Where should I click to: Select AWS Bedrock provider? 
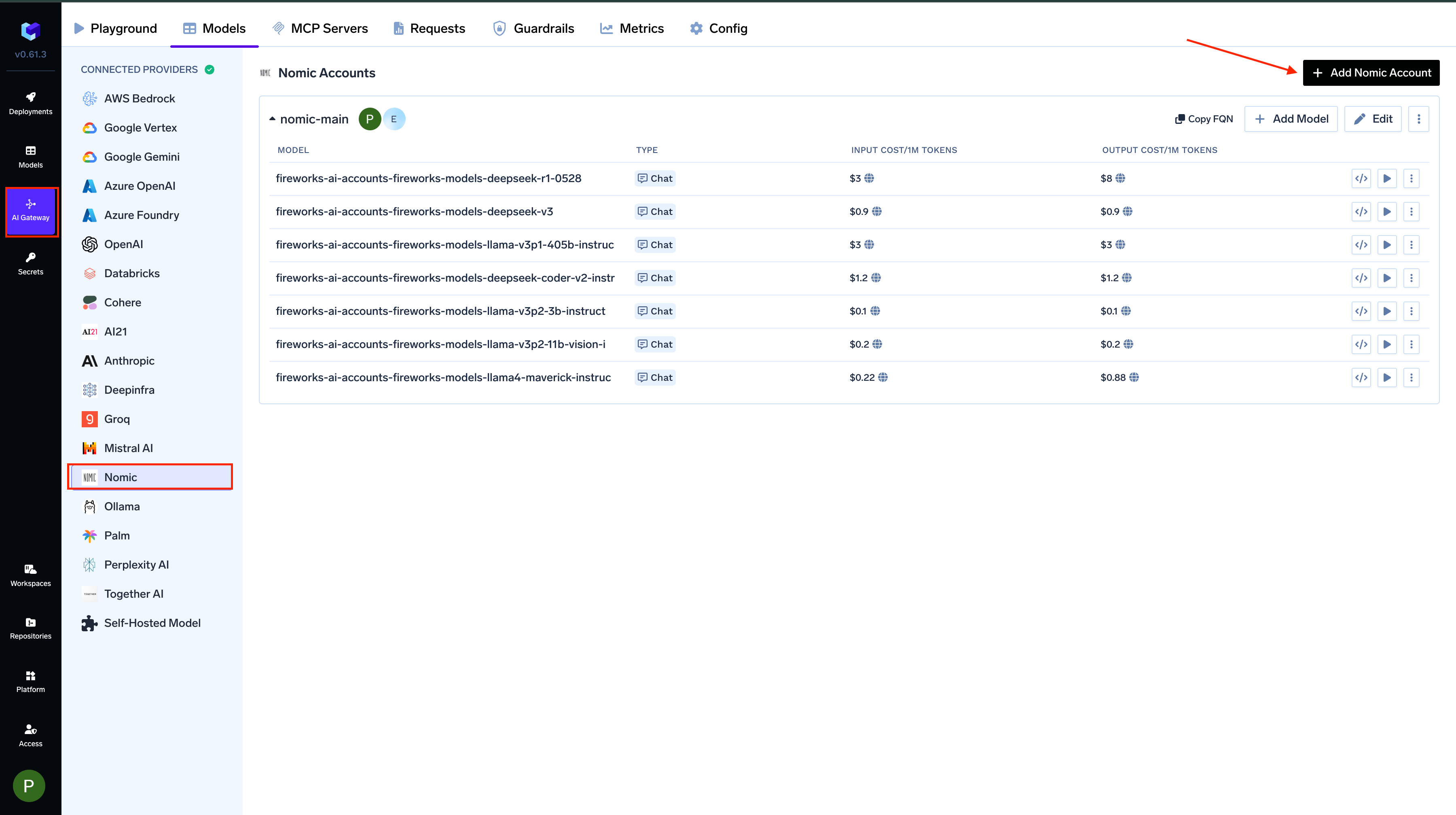[x=140, y=98]
